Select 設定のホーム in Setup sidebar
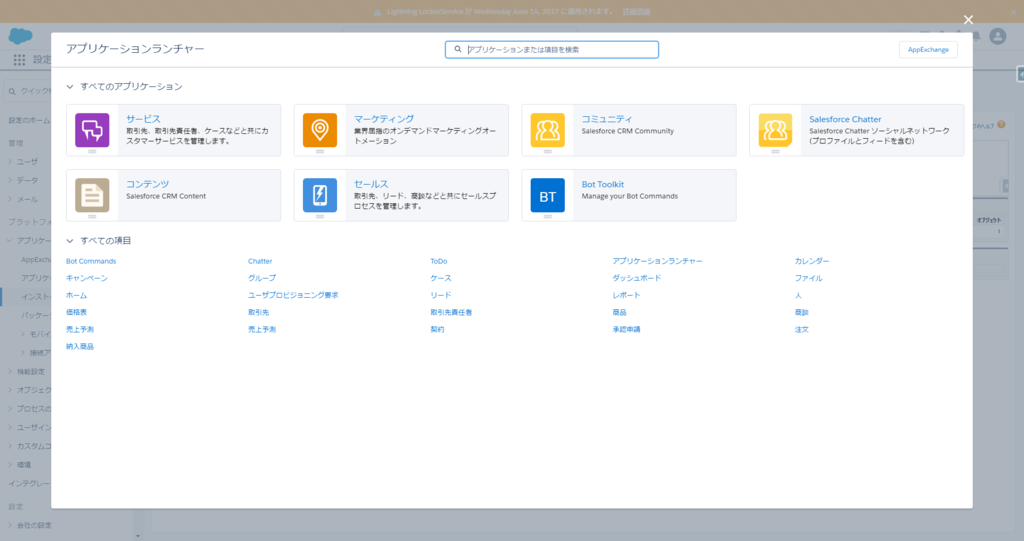Viewport: 1024px width, 541px height. pyautogui.click(x=29, y=120)
